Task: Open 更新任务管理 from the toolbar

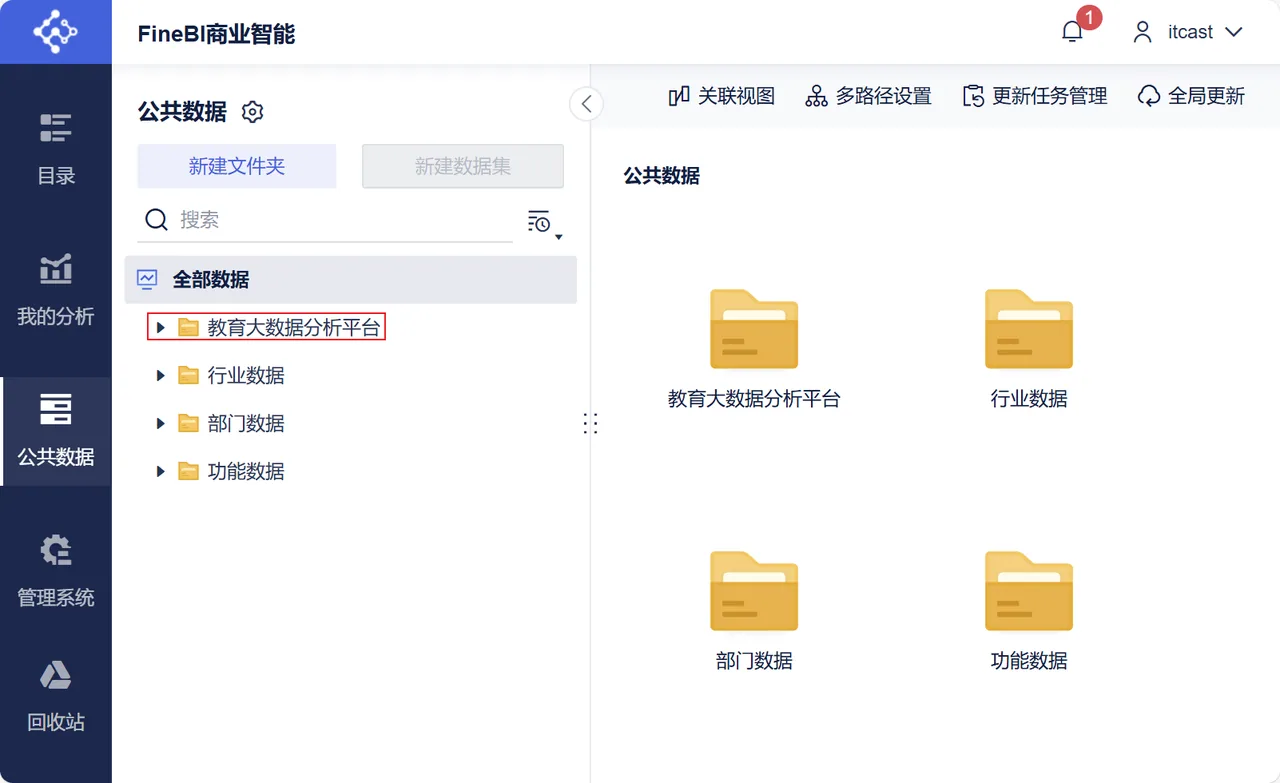Action: coord(1035,96)
